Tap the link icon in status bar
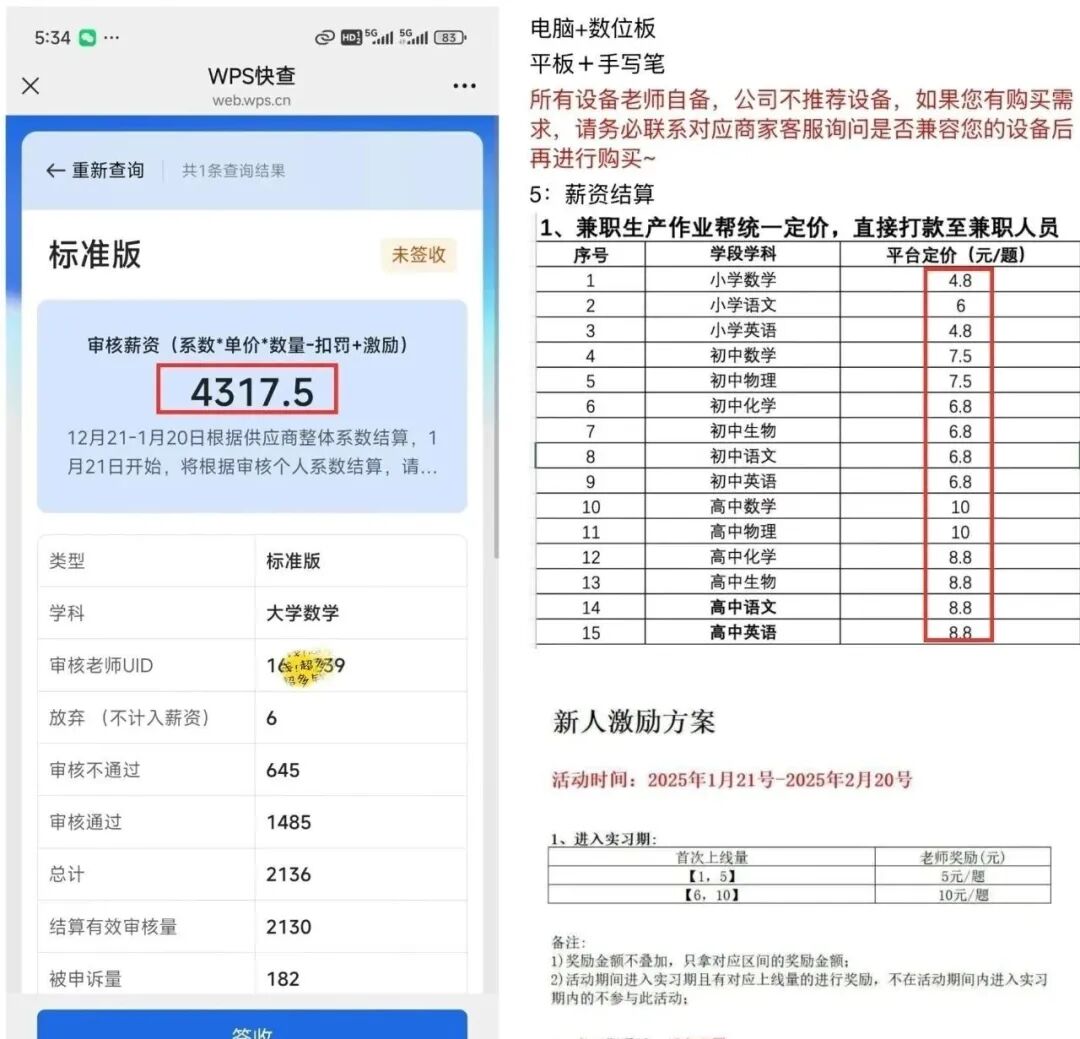The height and width of the screenshot is (1039, 1080). click(x=324, y=38)
